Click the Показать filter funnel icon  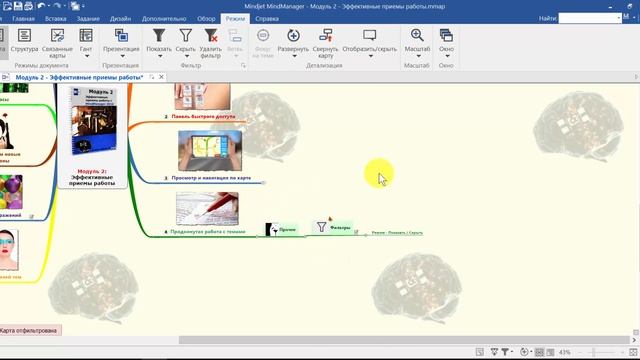[159, 36]
